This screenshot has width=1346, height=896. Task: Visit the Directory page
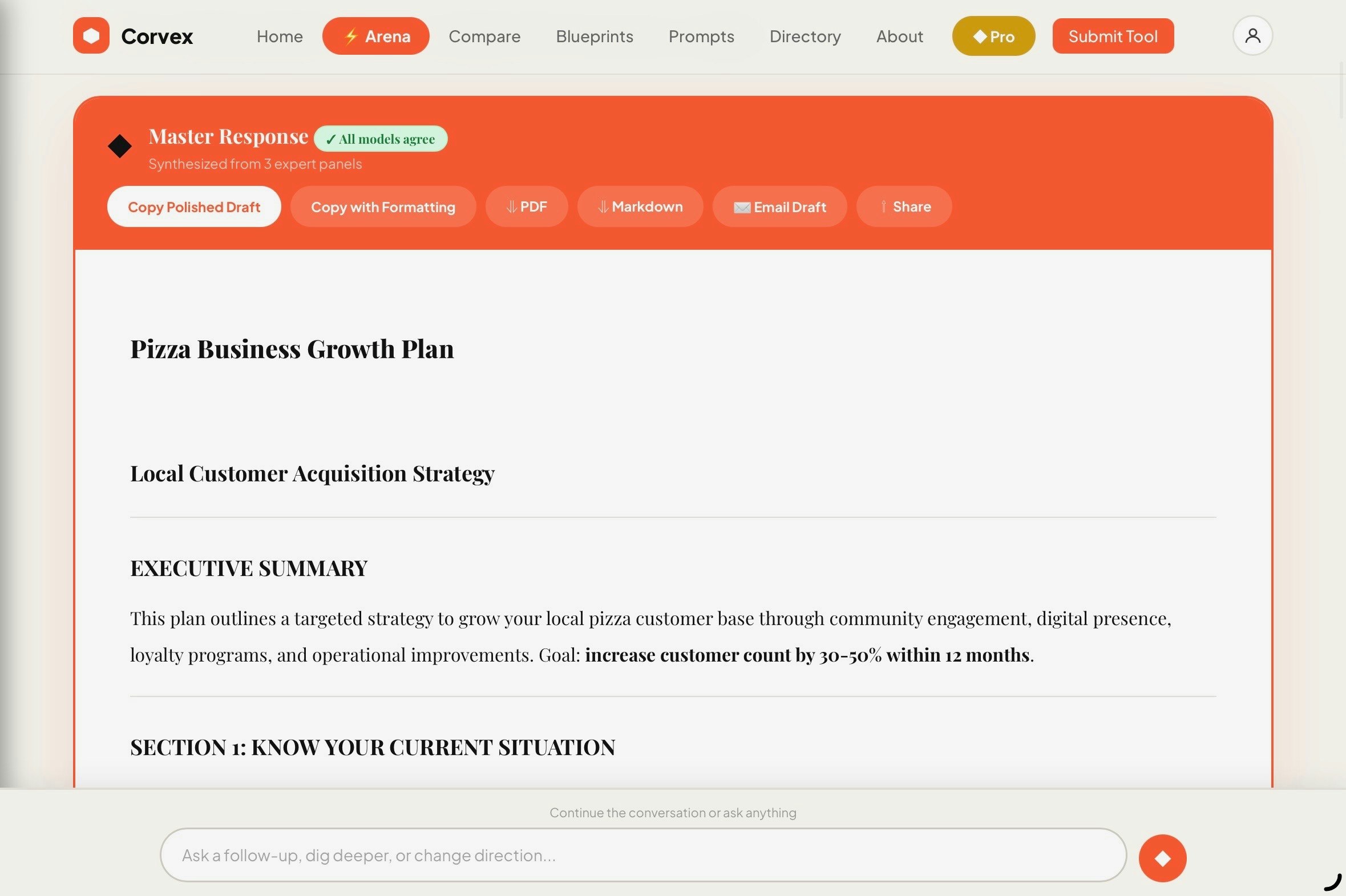pos(805,36)
